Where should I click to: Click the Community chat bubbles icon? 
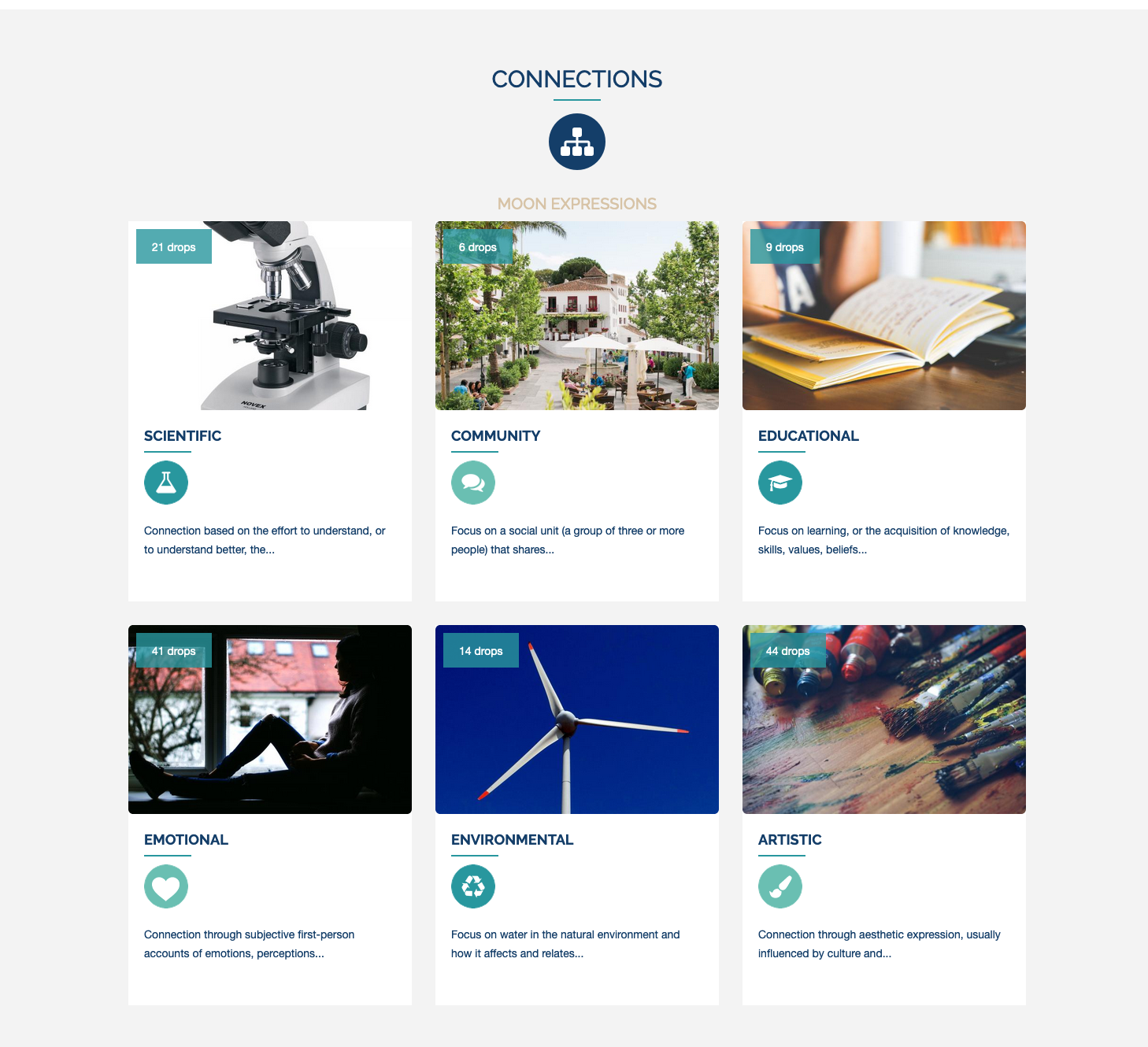pyautogui.click(x=473, y=483)
